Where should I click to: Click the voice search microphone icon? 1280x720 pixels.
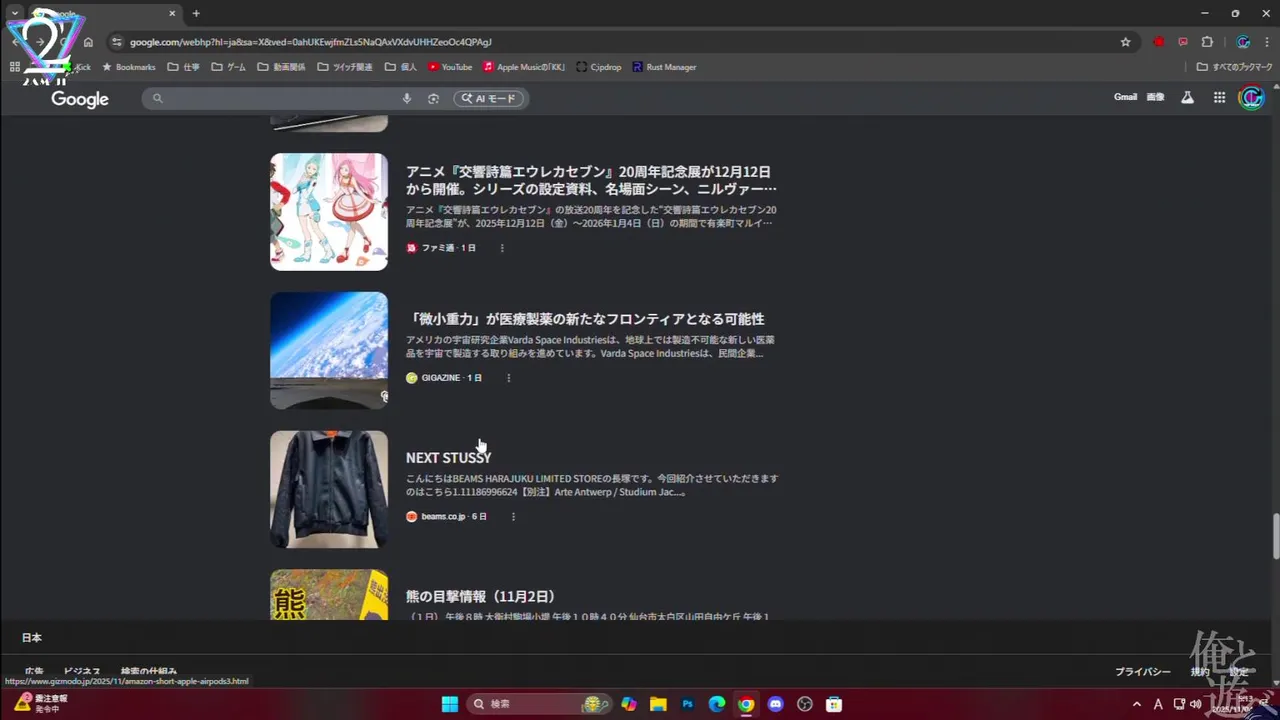[406, 98]
